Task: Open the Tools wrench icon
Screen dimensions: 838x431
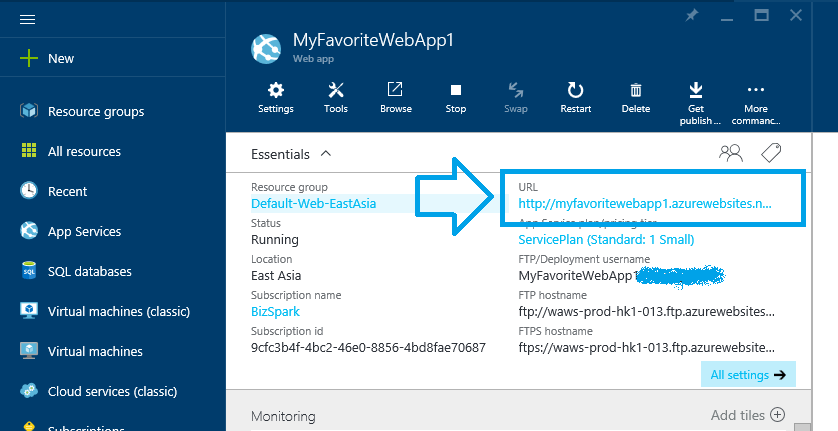Action: [336, 90]
